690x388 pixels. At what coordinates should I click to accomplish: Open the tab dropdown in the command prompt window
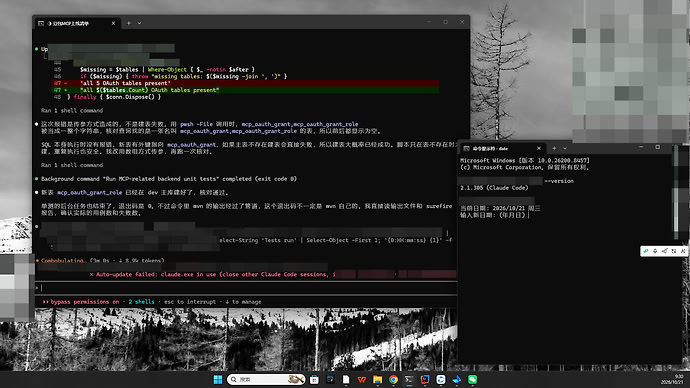click(x=565, y=148)
